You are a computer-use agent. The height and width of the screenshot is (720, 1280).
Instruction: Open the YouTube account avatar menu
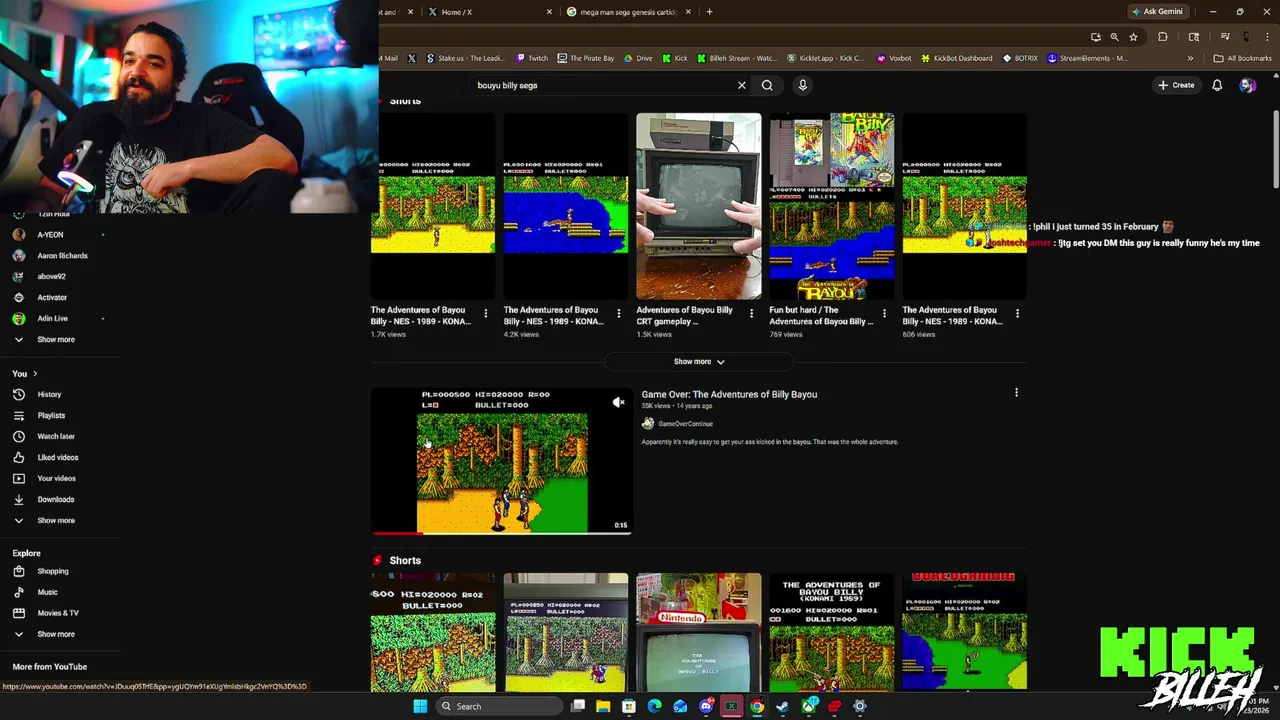[1247, 85]
